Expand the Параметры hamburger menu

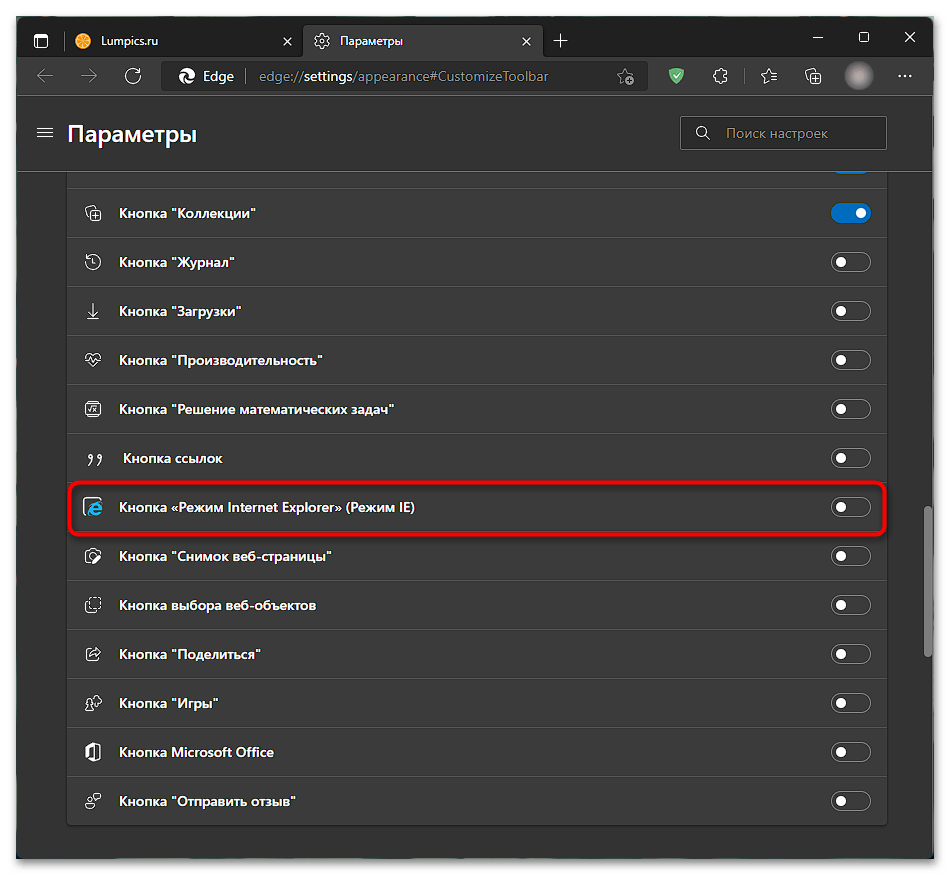tap(45, 133)
